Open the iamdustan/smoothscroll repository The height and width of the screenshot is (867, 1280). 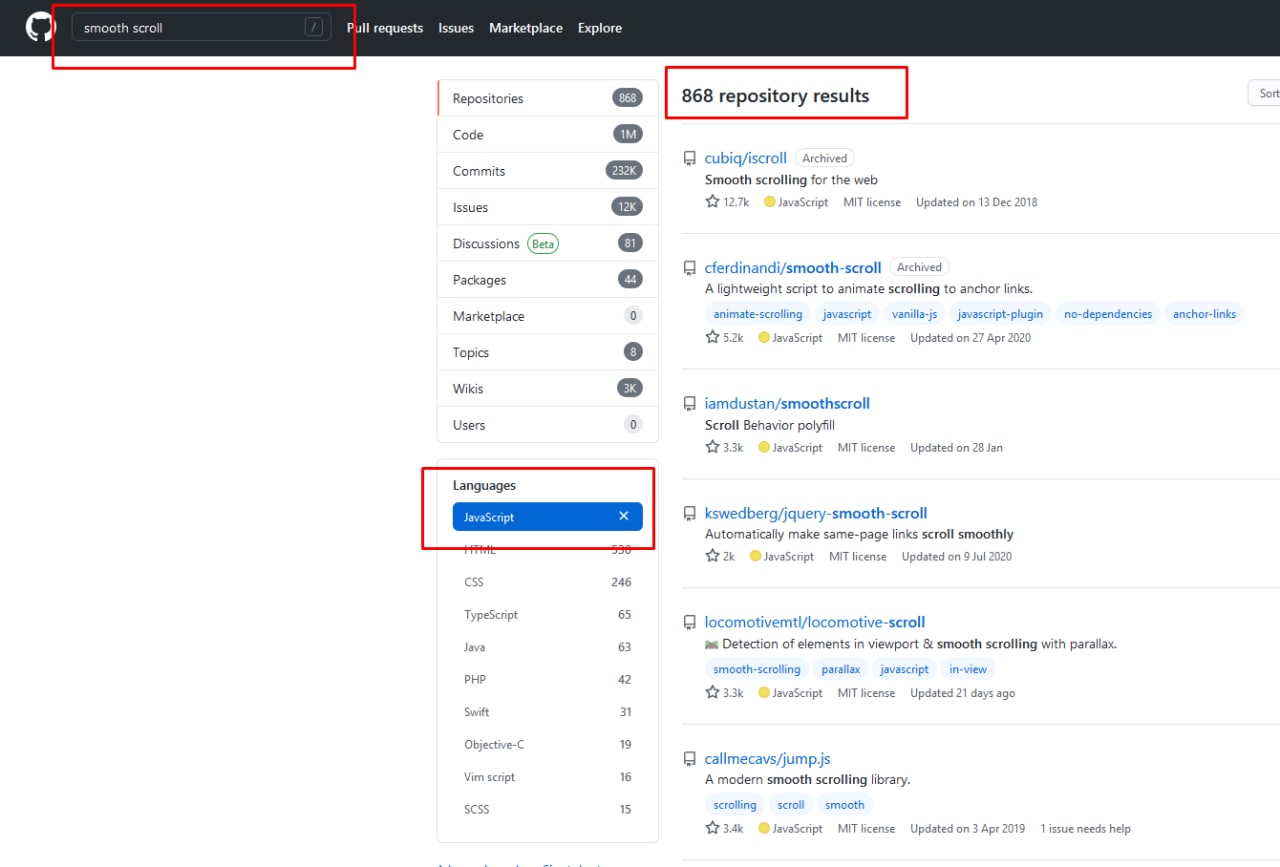787,404
